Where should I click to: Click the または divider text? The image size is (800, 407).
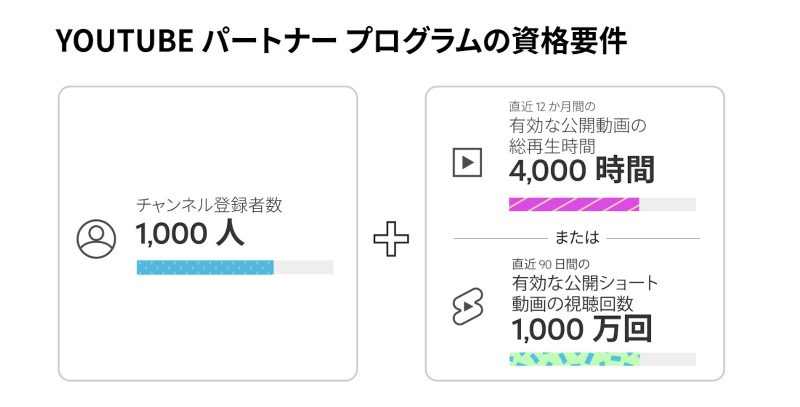[575, 239]
